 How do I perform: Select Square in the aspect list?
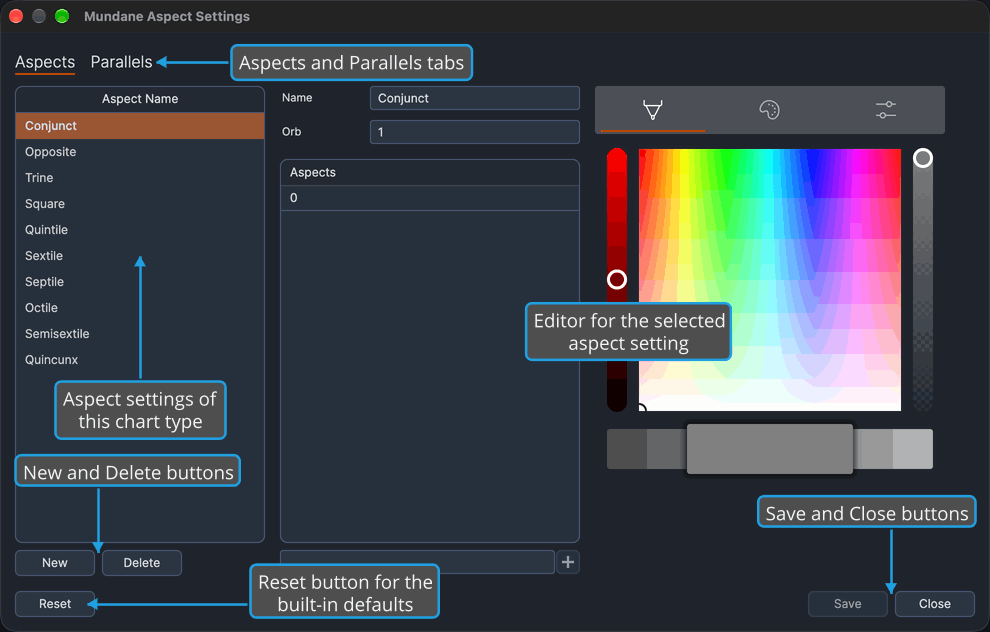(140, 203)
